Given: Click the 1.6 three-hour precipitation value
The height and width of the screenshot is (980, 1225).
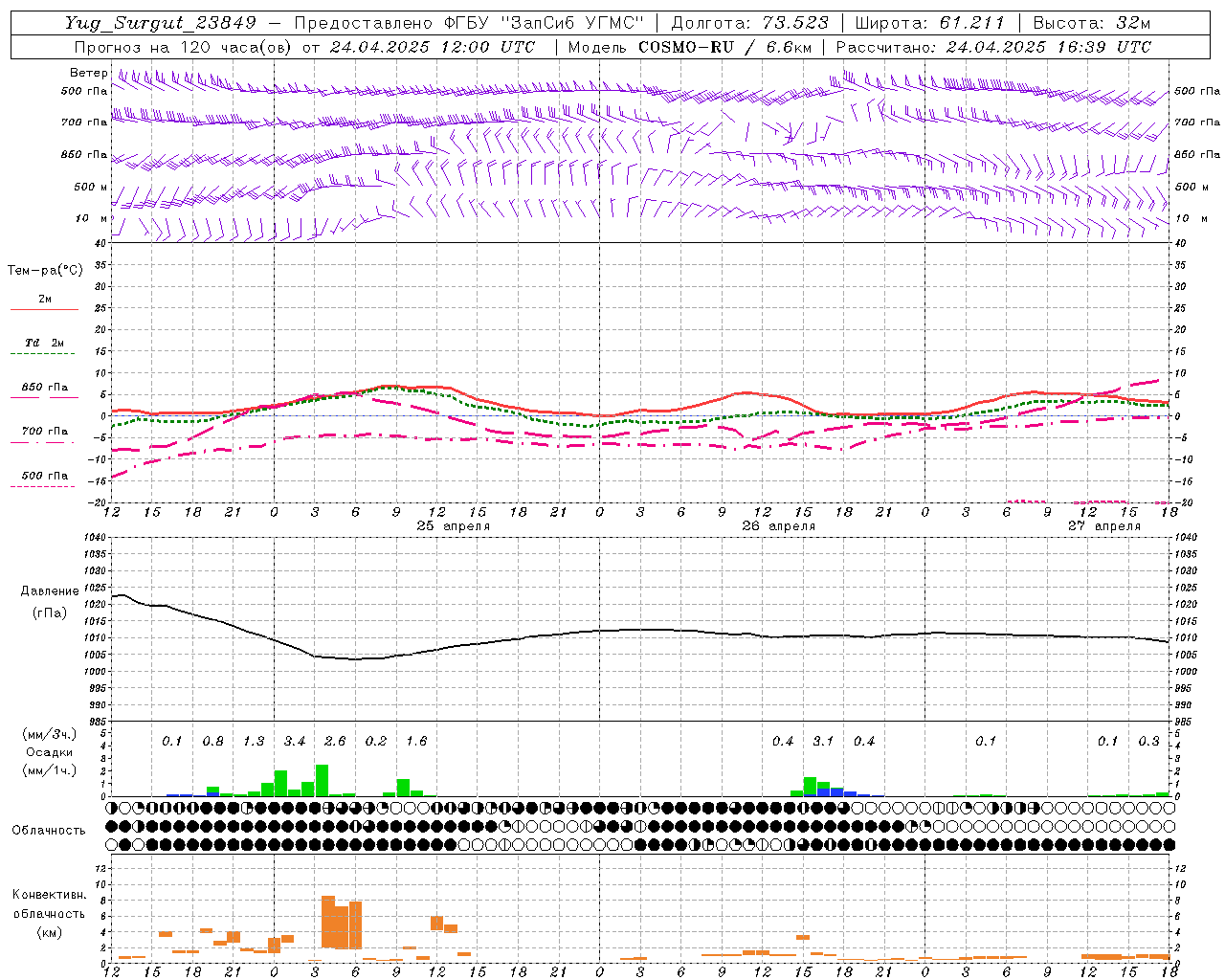Looking at the screenshot, I should pos(416,742).
